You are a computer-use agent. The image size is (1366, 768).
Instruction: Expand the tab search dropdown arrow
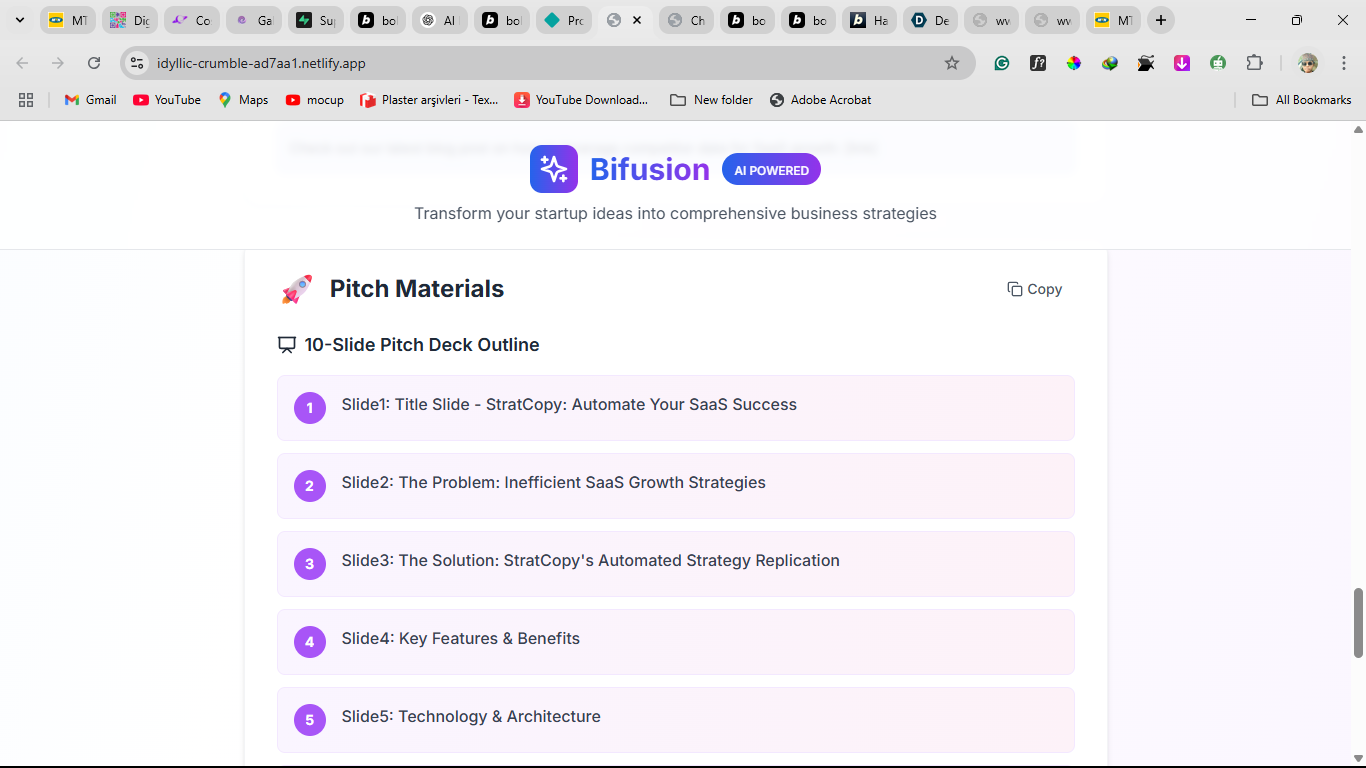19,20
